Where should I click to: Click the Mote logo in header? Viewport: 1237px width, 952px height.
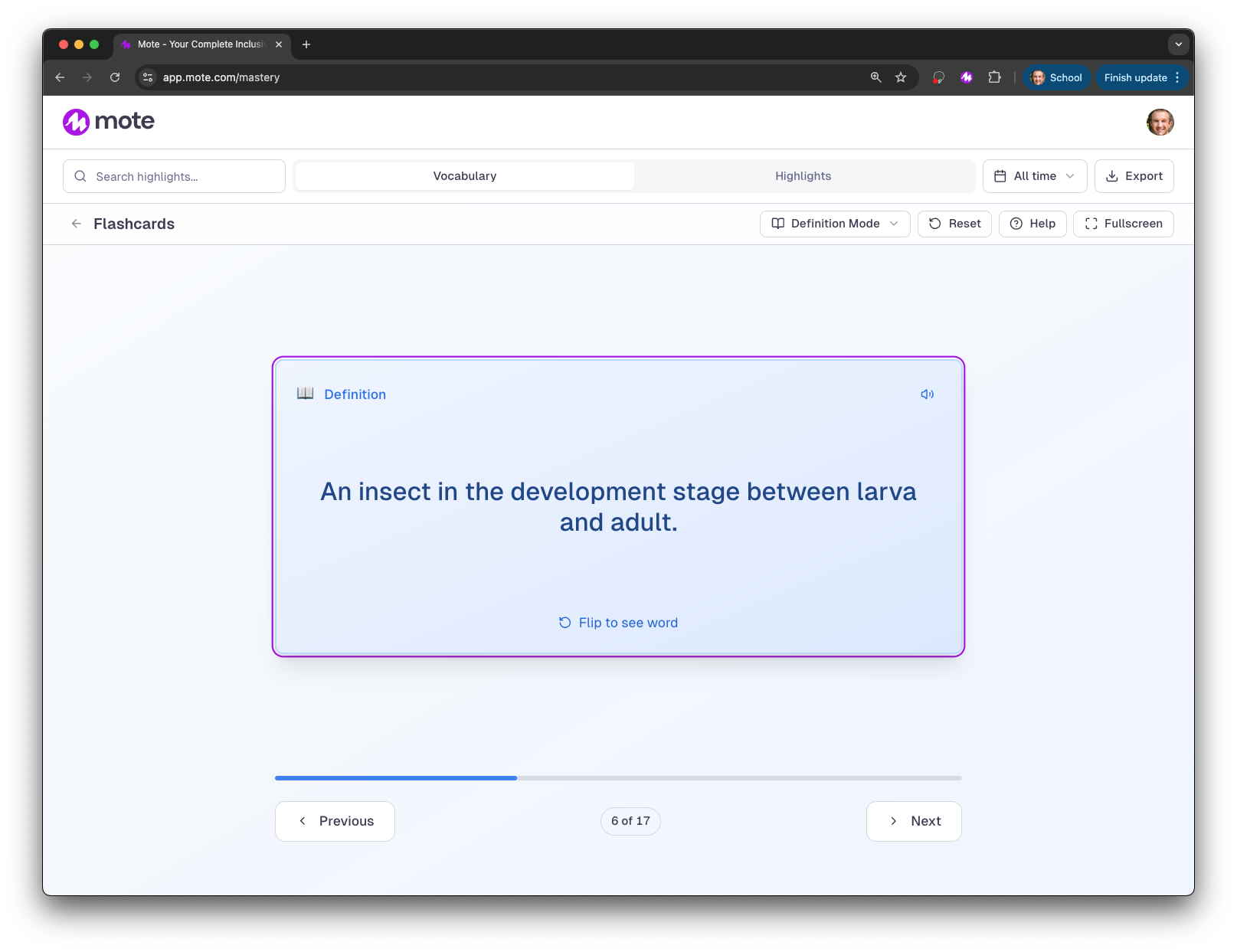click(109, 121)
